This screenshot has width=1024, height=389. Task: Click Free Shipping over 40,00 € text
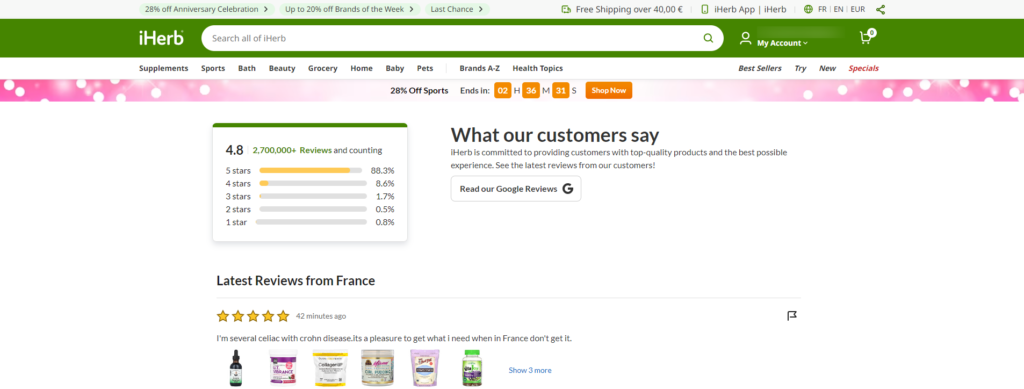[629, 9]
